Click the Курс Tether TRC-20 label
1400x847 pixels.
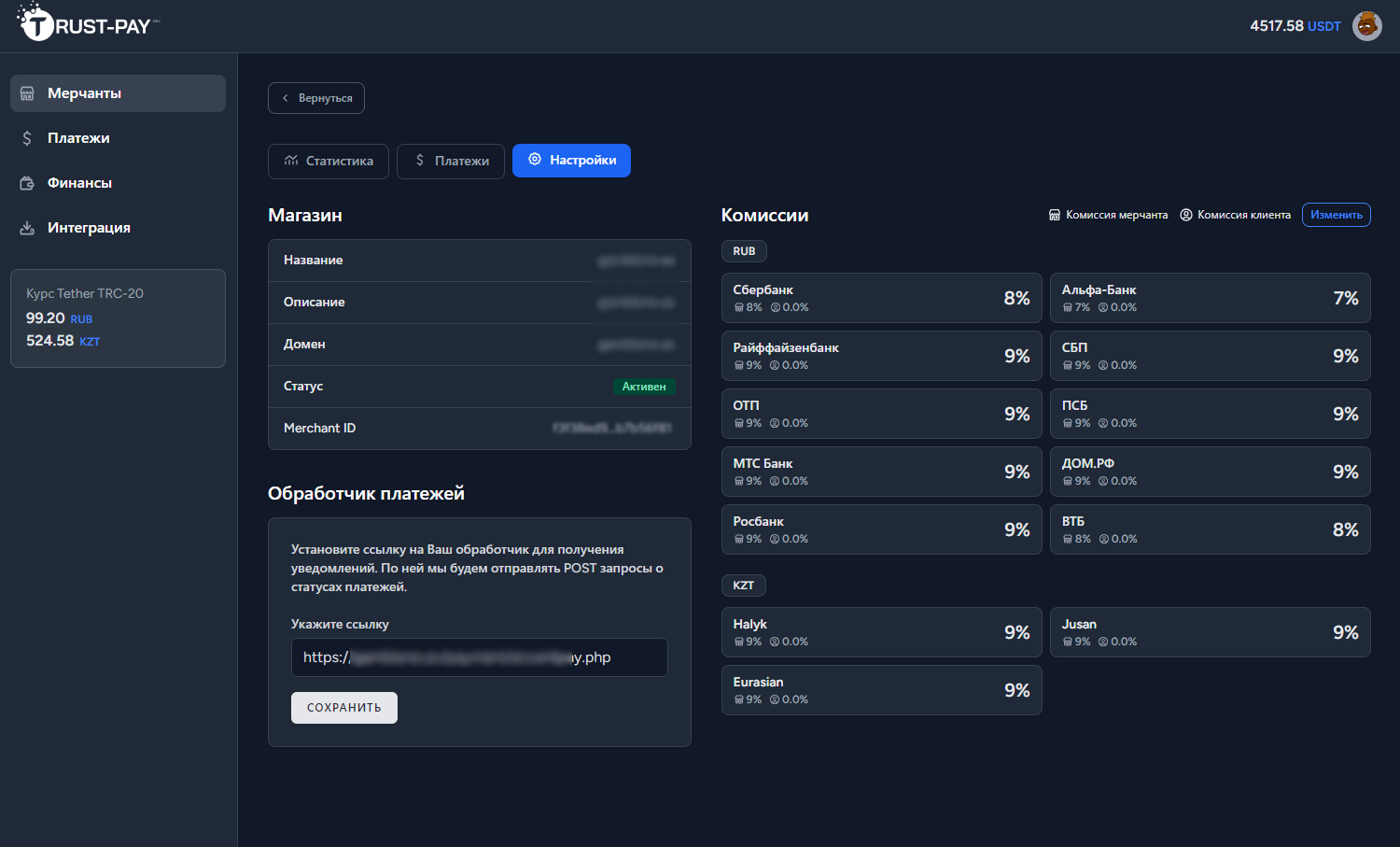(85, 293)
